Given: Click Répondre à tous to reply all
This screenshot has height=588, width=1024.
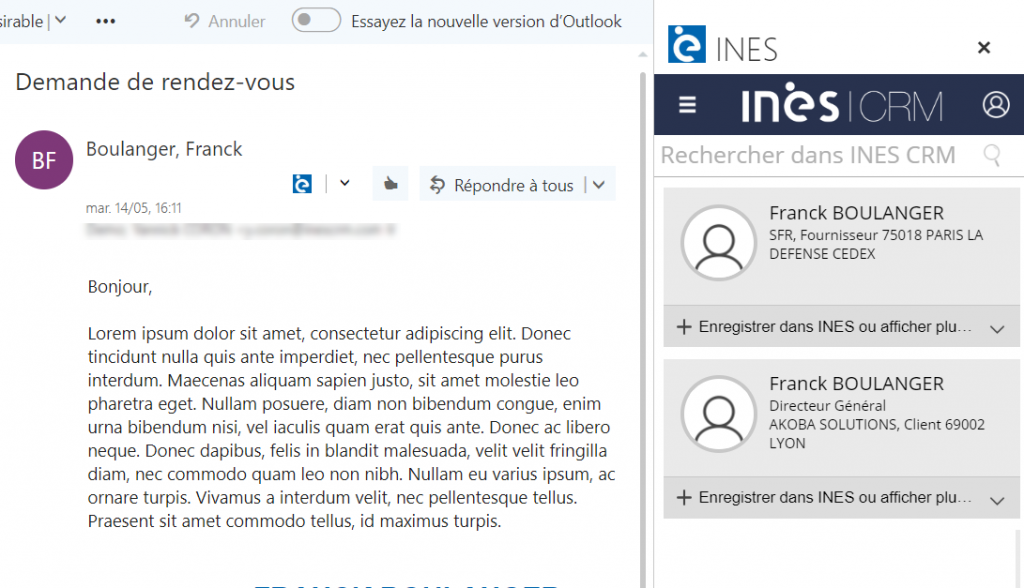Looking at the screenshot, I should pos(512,184).
